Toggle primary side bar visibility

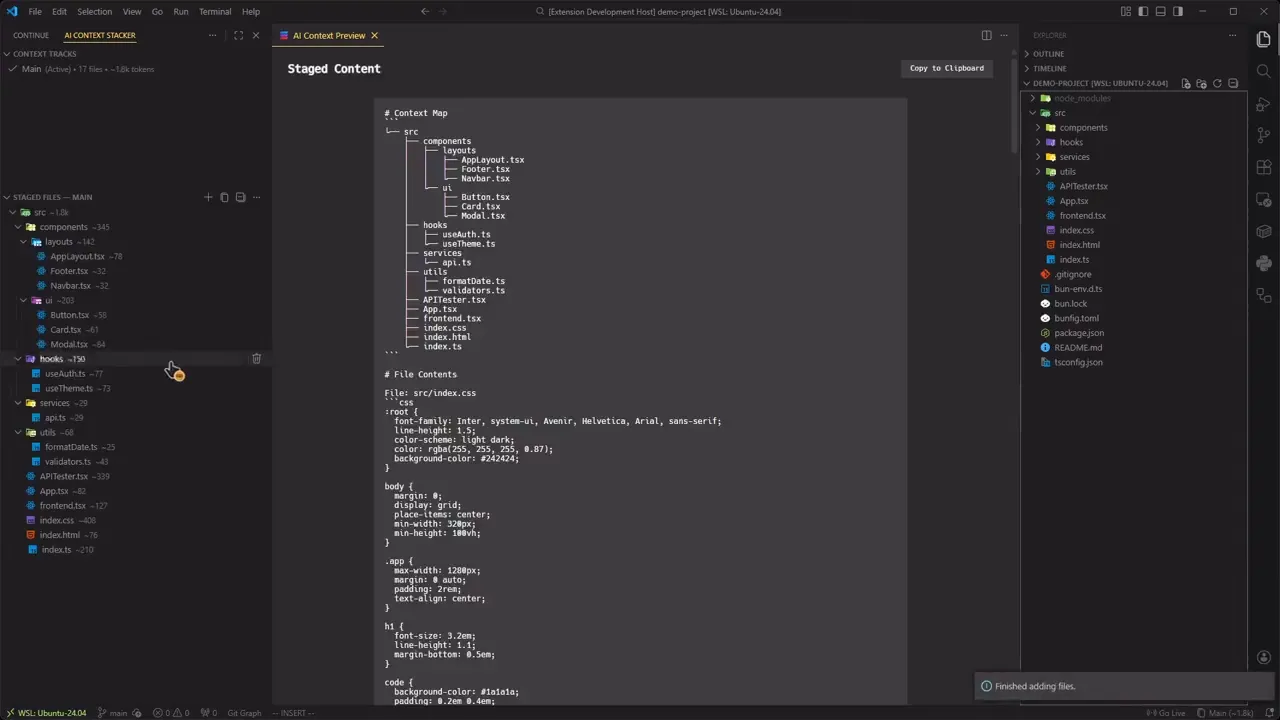click(1143, 11)
